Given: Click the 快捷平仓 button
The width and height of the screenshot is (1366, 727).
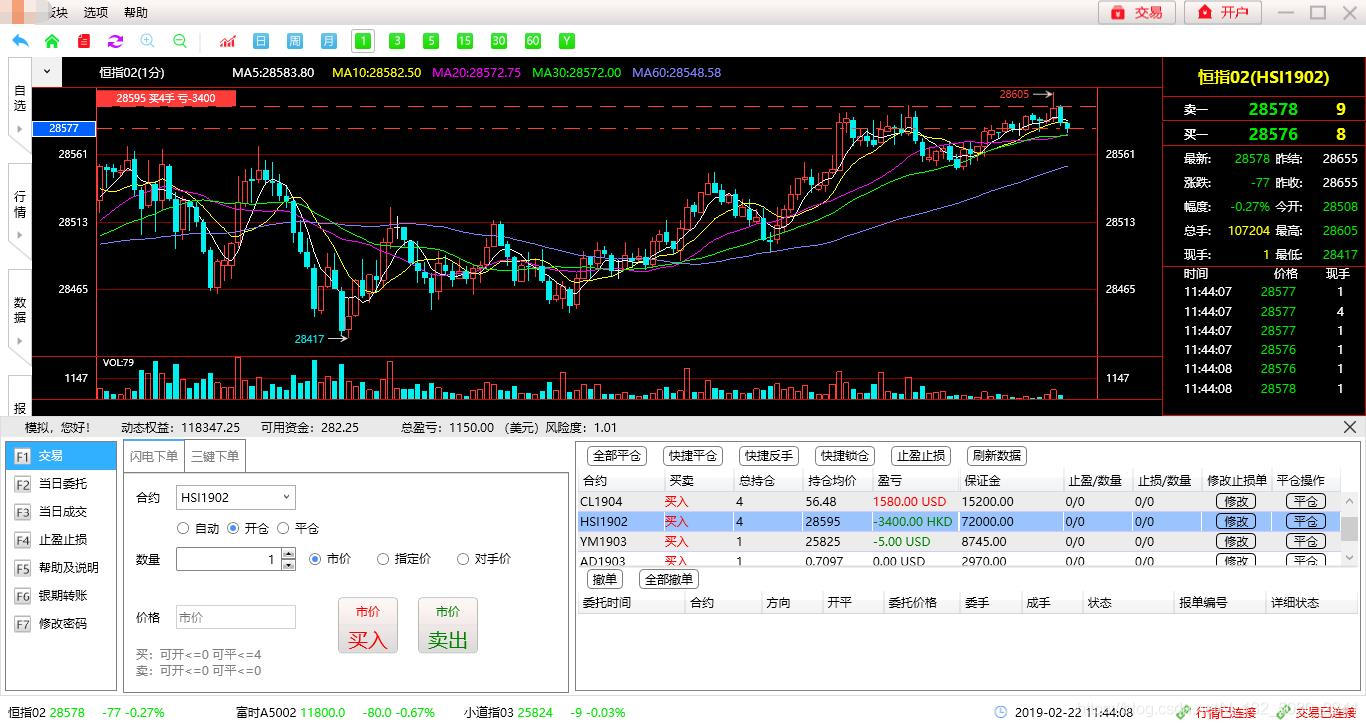Looking at the screenshot, I should pos(693,456).
